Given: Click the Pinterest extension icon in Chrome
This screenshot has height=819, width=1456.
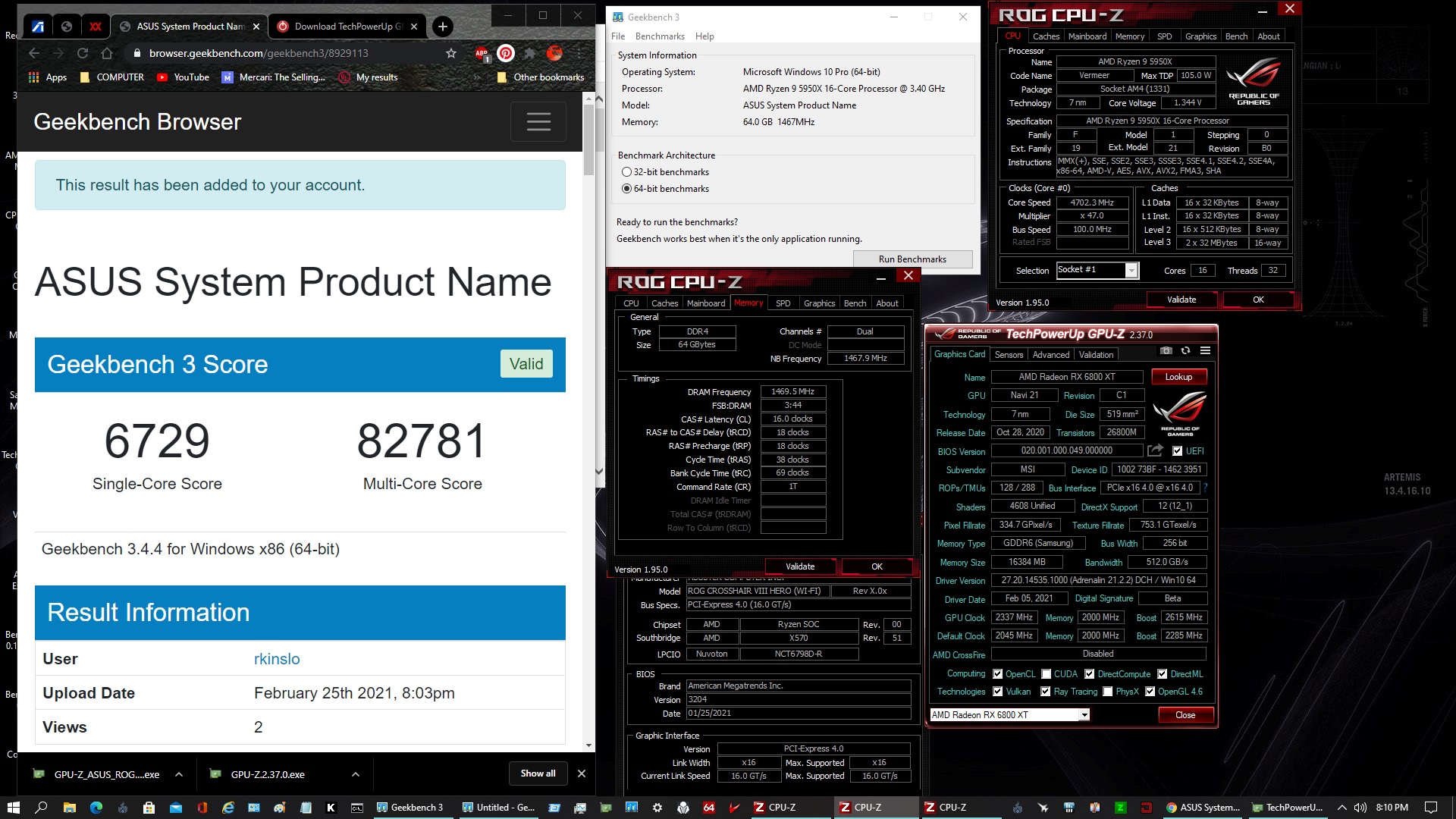Looking at the screenshot, I should pos(506,53).
